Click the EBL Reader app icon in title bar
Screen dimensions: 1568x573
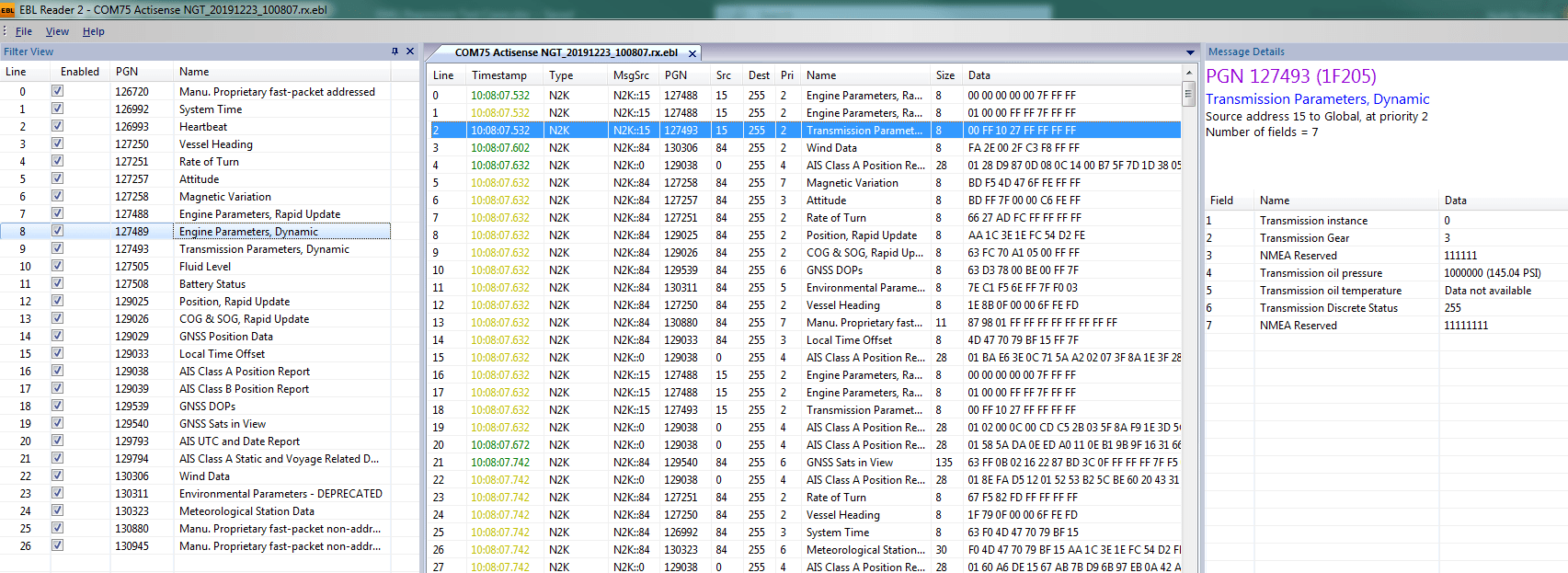7,10
